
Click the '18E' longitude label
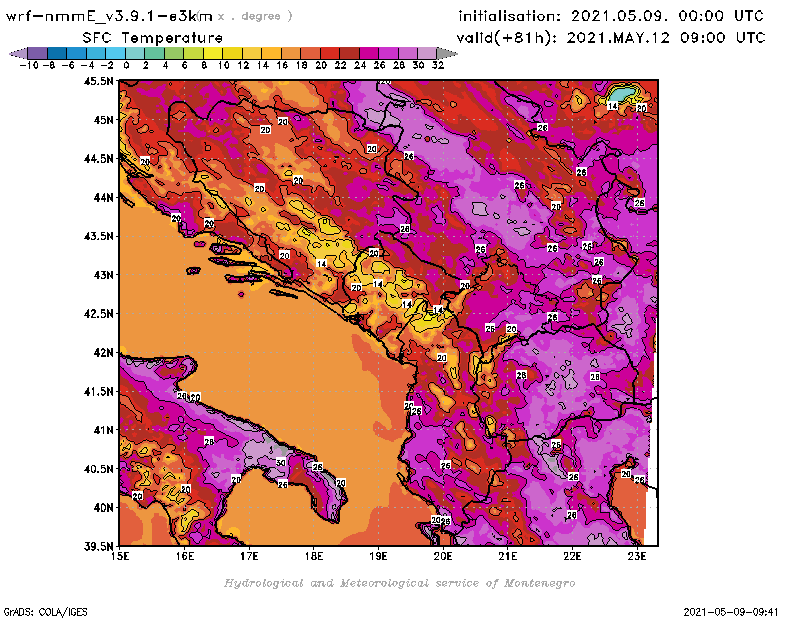point(314,556)
